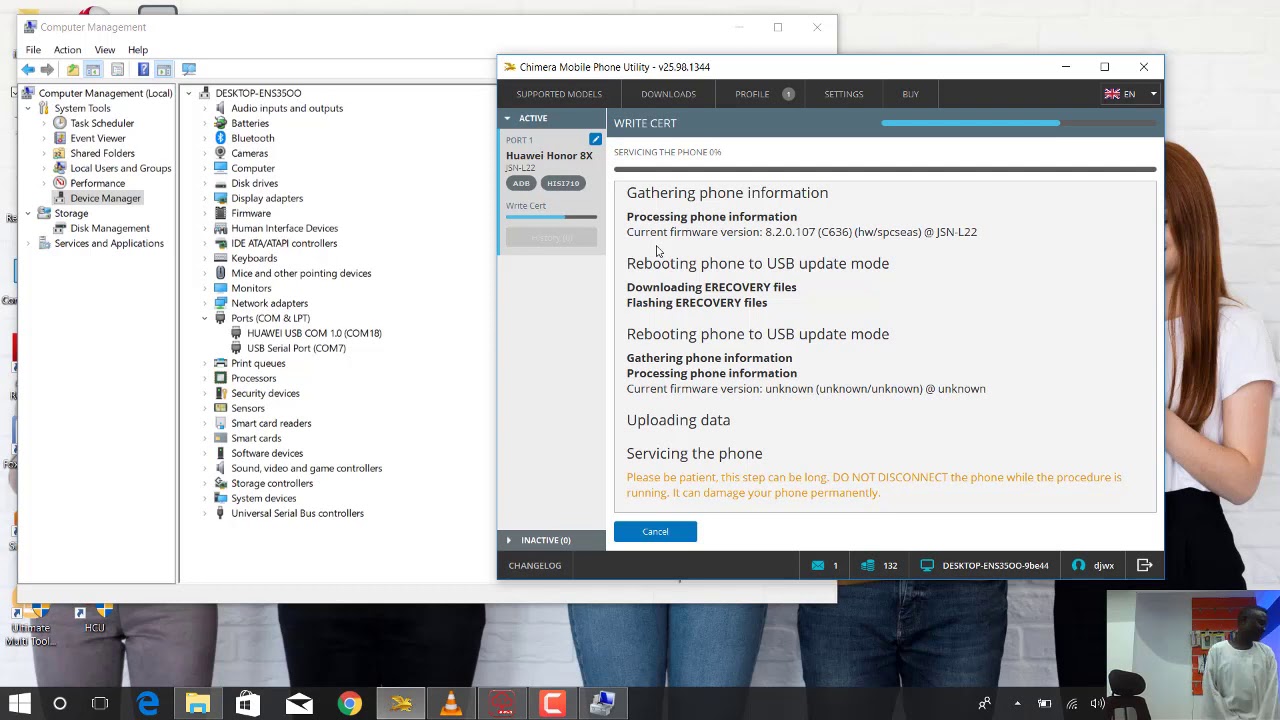Open the Action menu in Computer Management
The image size is (1280, 720).
pyautogui.click(x=67, y=50)
